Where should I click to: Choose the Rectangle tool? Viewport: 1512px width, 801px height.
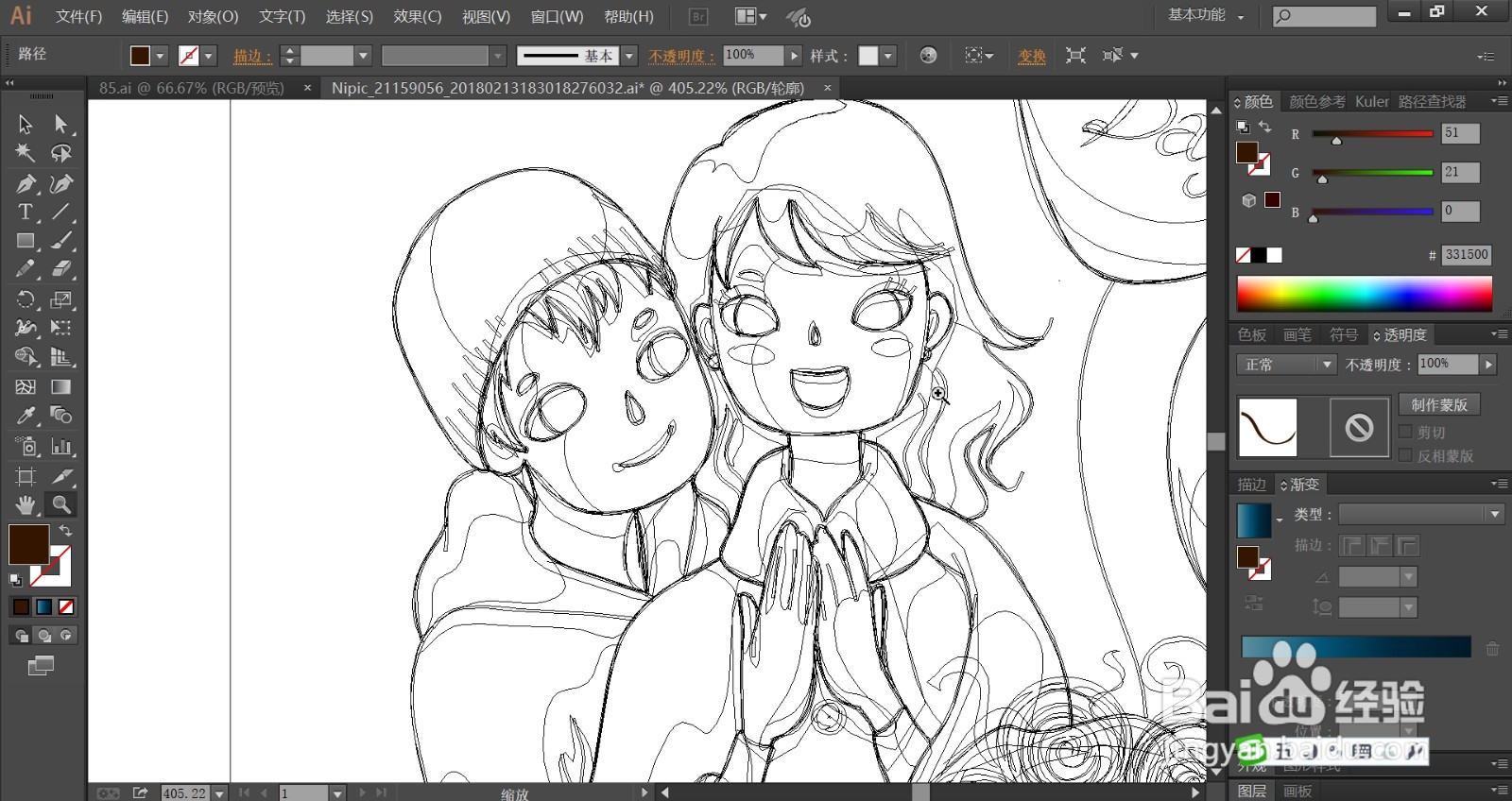26,241
